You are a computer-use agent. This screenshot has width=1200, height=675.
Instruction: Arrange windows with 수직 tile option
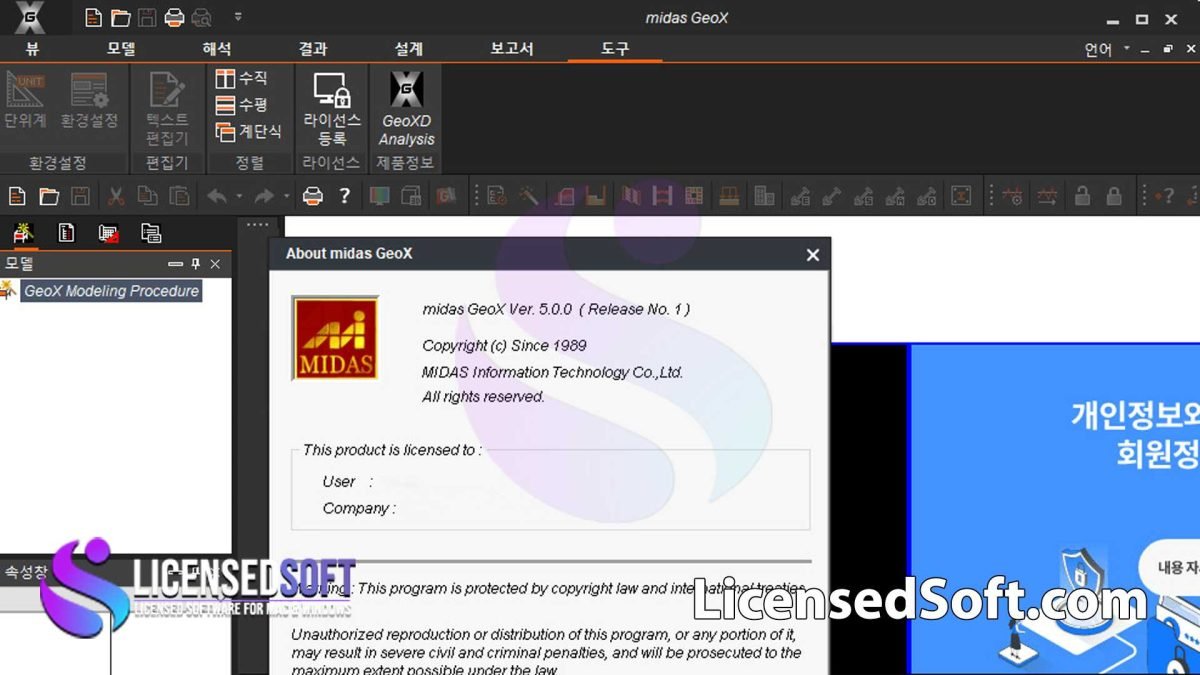(x=241, y=78)
